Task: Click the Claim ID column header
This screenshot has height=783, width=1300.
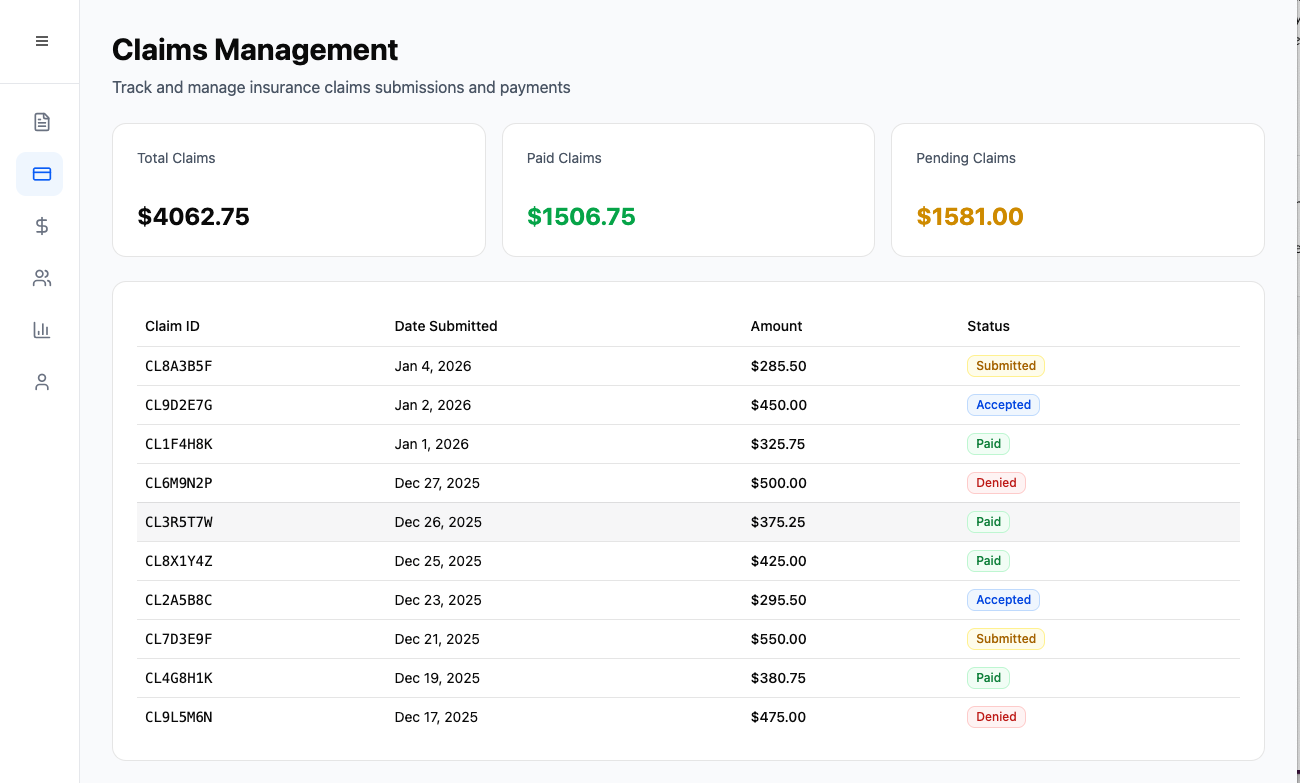Action: (x=172, y=326)
